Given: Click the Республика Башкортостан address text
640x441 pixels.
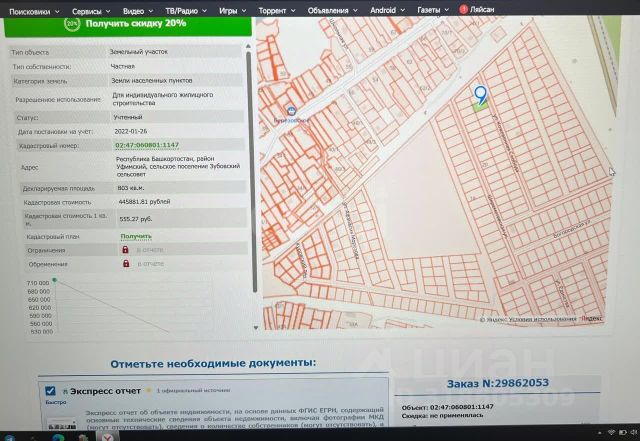Looking at the screenshot, I should click(178, 166).
